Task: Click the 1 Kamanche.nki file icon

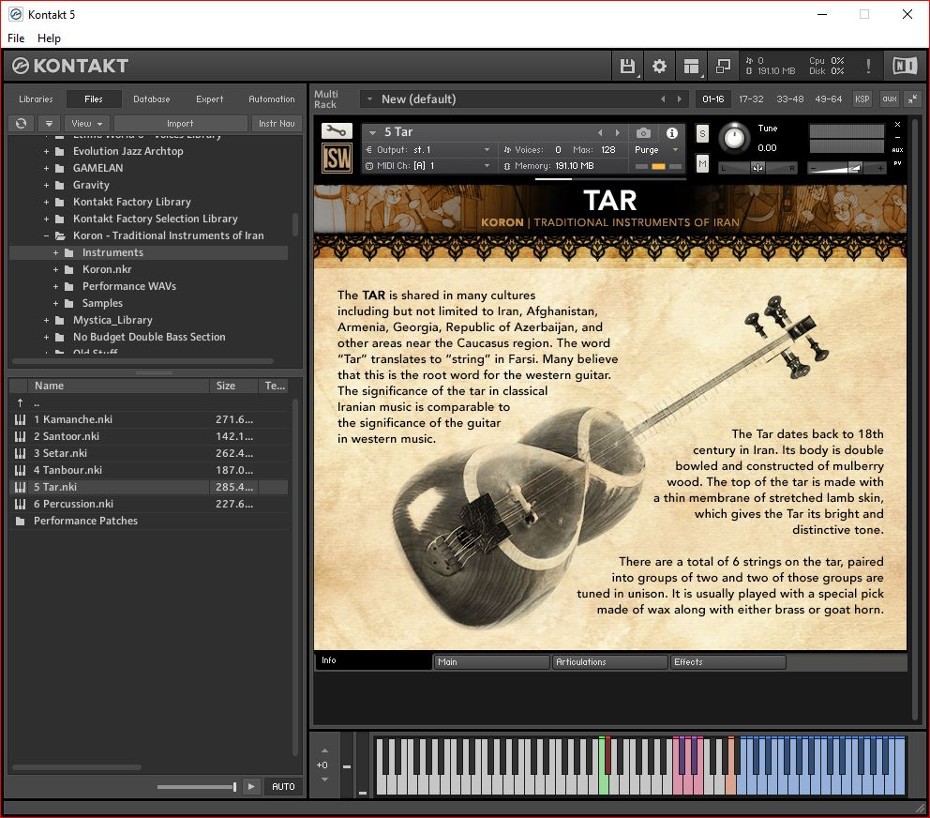Action: pos(20,419)
